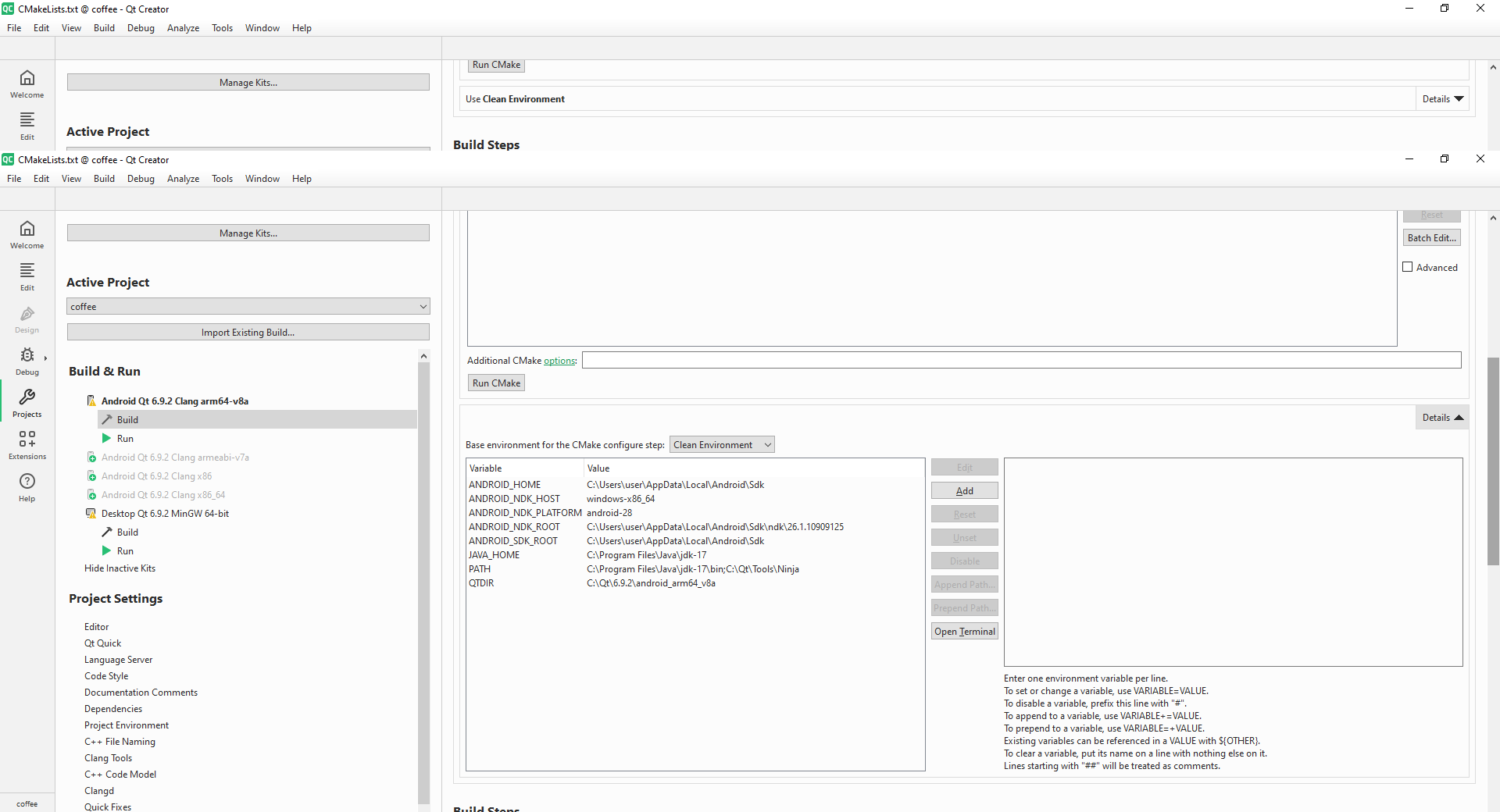Open the Extensions mode icon
The image size is (1500, 812).
(x=27, y=445)
